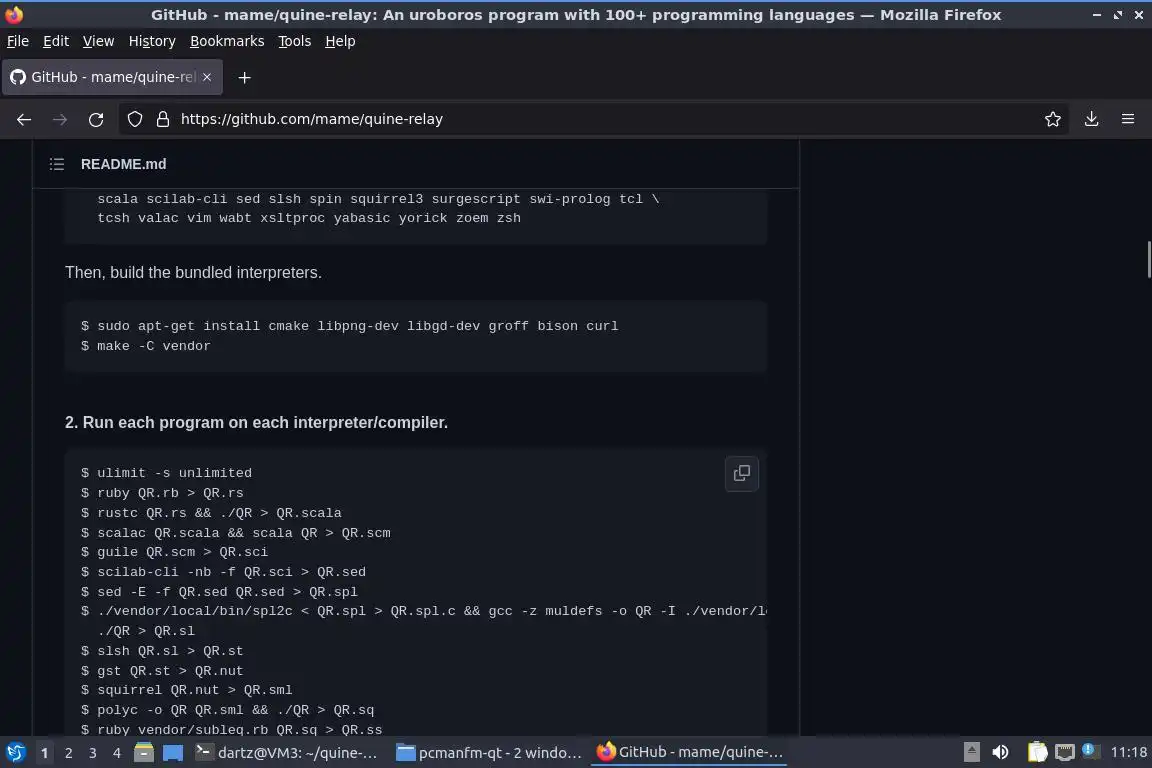Open the Tools menu

coord(295,41)
